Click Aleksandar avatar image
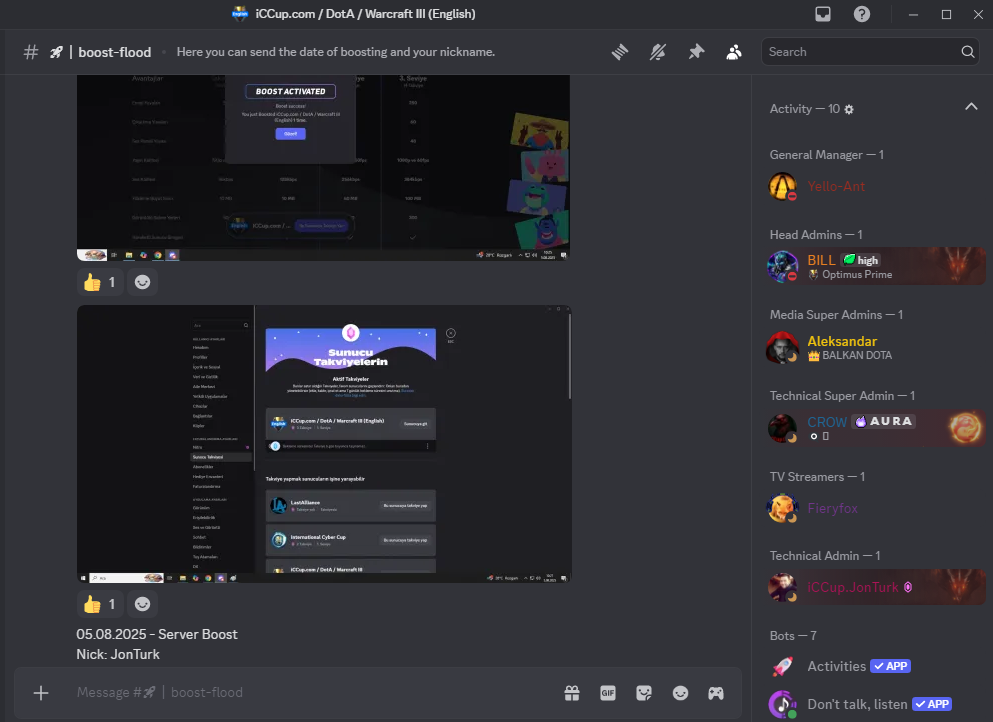993x722 pixels. coord(782,347)
